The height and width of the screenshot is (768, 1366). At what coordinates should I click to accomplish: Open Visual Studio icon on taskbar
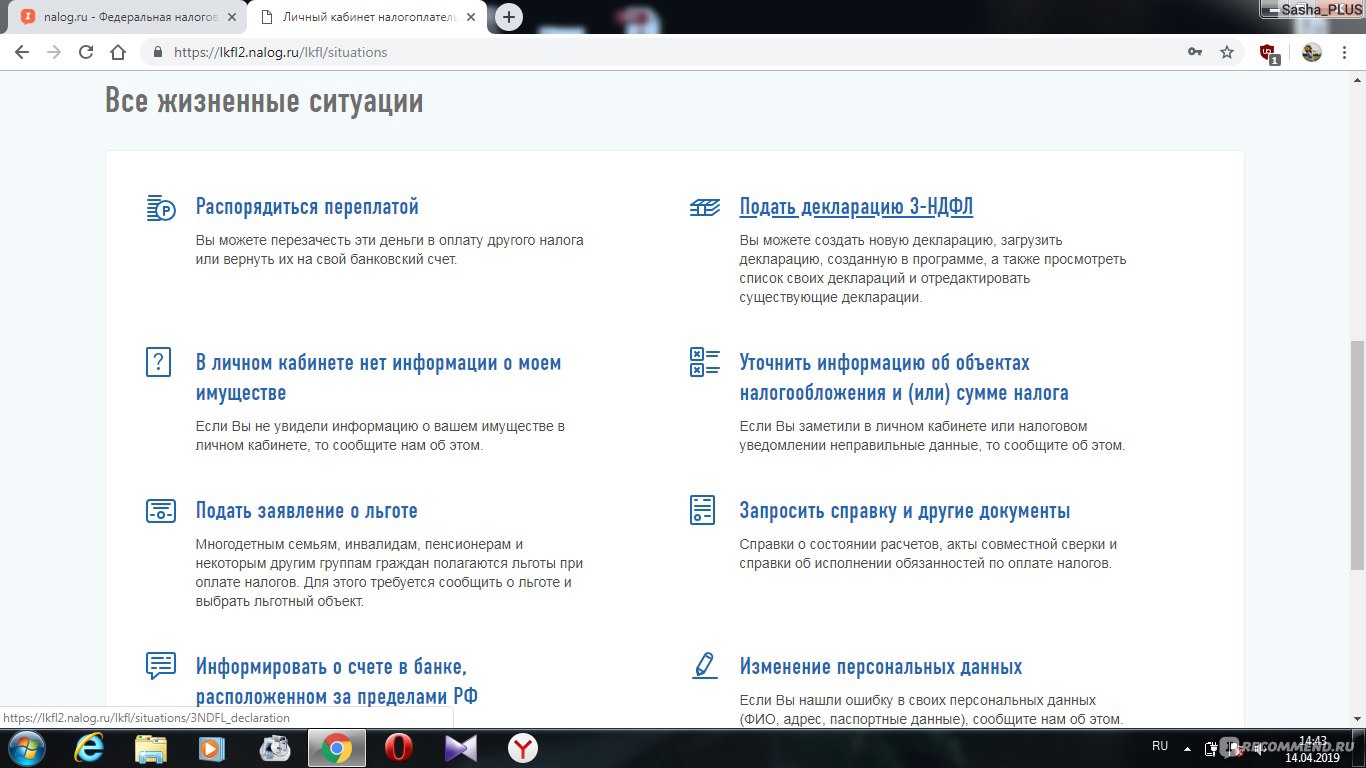tap(461, 748)
